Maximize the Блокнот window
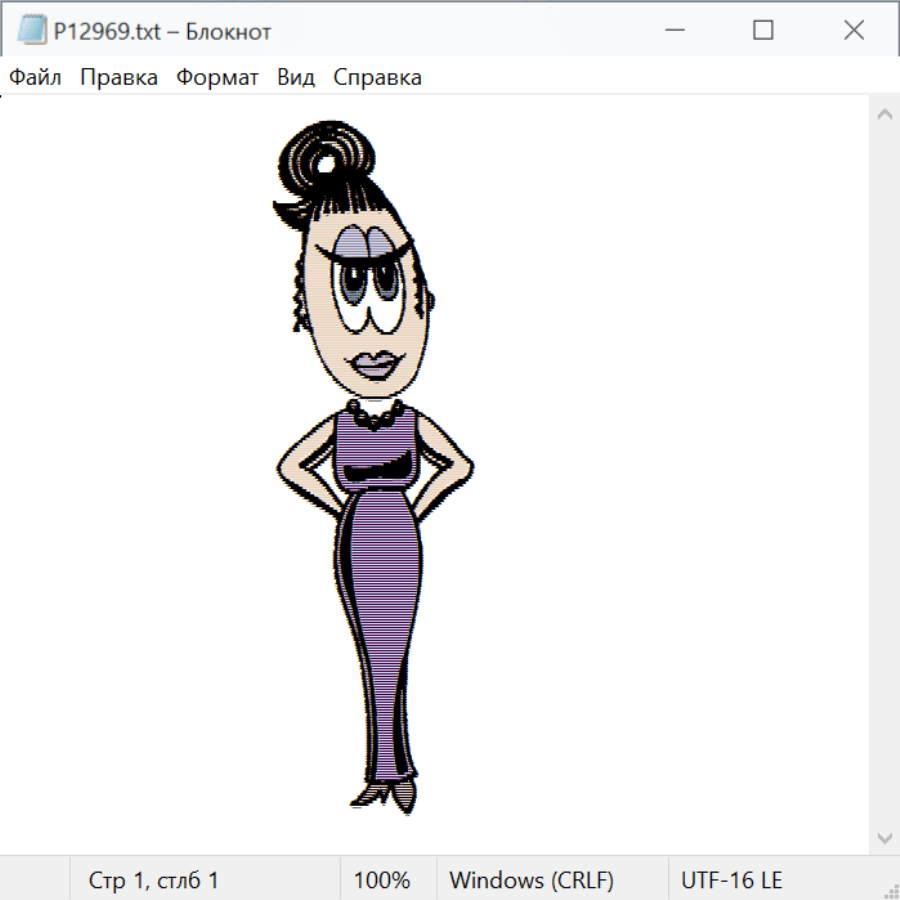900x900 pixels. tap(763, 31)
